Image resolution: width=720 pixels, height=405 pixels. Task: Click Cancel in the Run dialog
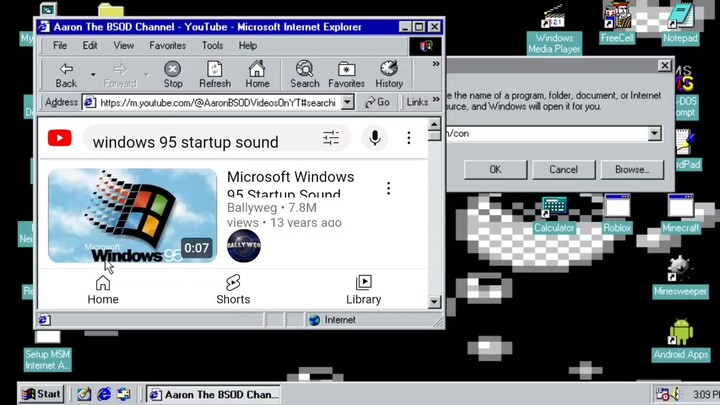[563, 169]
